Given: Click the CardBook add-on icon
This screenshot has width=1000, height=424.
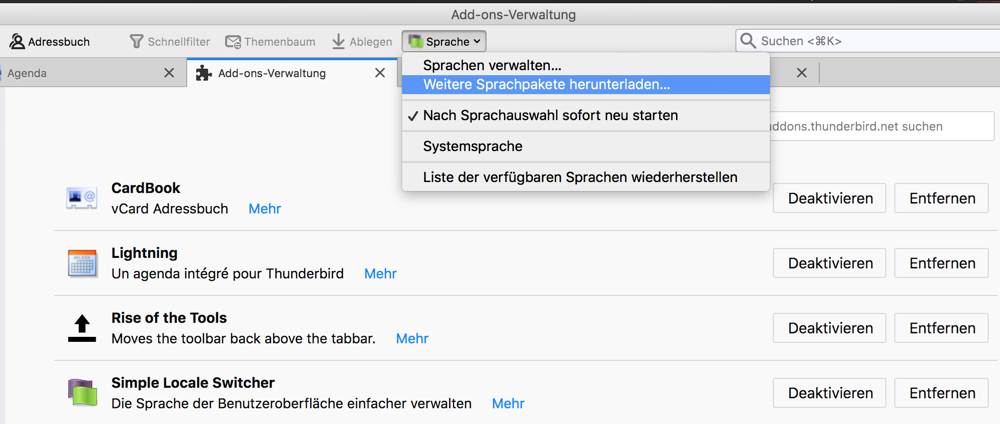Looking at the screenshot, I should tap(82, 198).
